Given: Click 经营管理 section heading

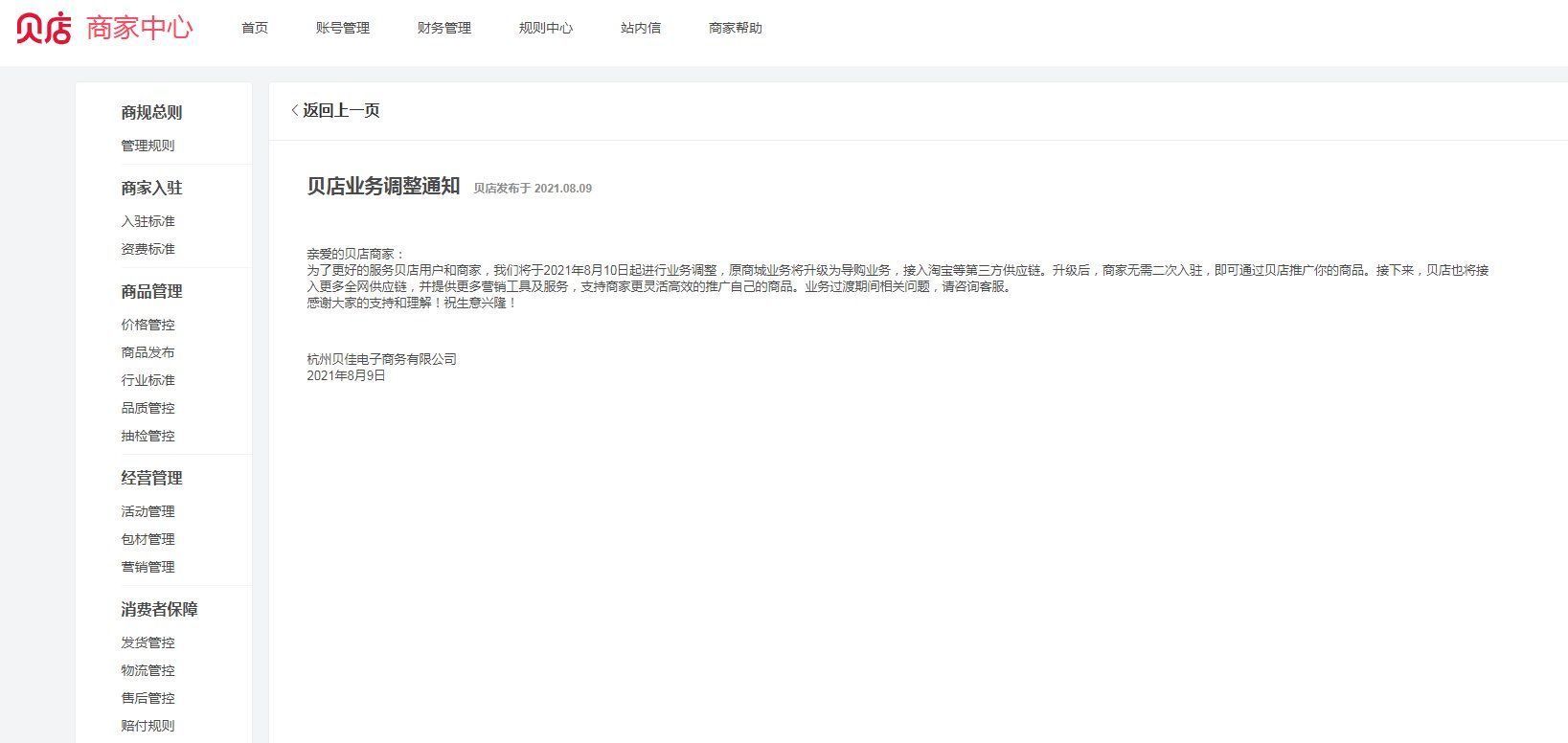Looking at the screenshot, I should [x=151, y=478].
